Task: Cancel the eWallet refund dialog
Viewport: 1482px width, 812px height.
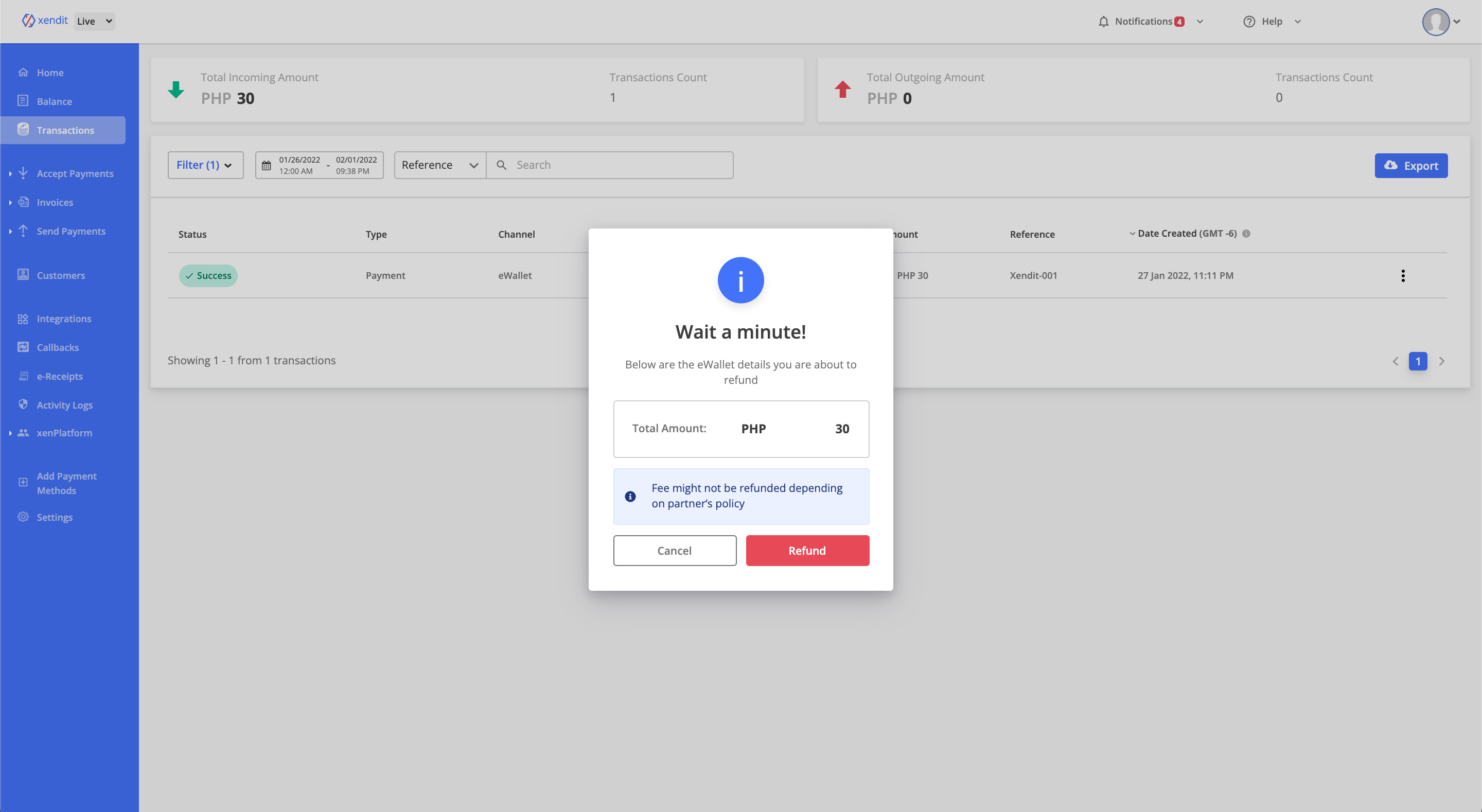Action: pyautogui.click(x=674, y=550)
